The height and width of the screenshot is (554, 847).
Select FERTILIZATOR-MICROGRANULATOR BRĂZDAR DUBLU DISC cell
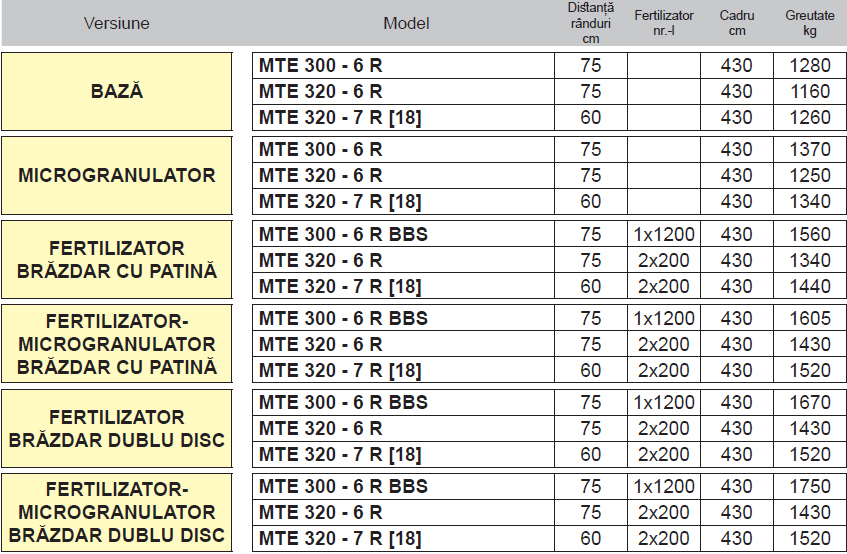tap(117, 512)
